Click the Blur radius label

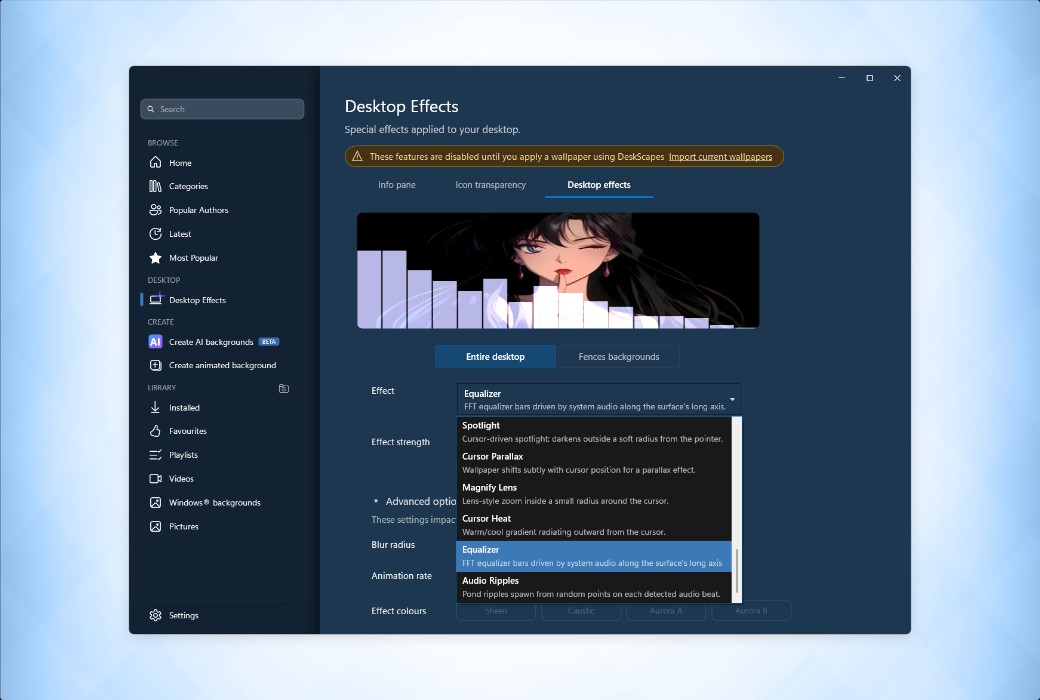(393, 545)
